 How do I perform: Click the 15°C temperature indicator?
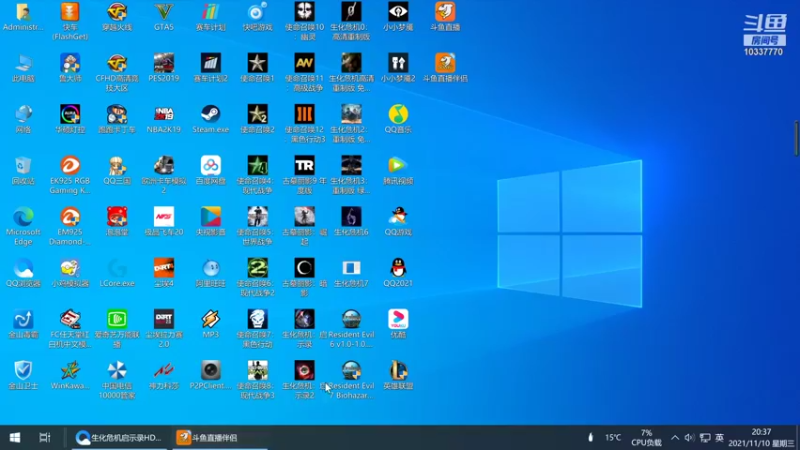(x=613, y=437)
